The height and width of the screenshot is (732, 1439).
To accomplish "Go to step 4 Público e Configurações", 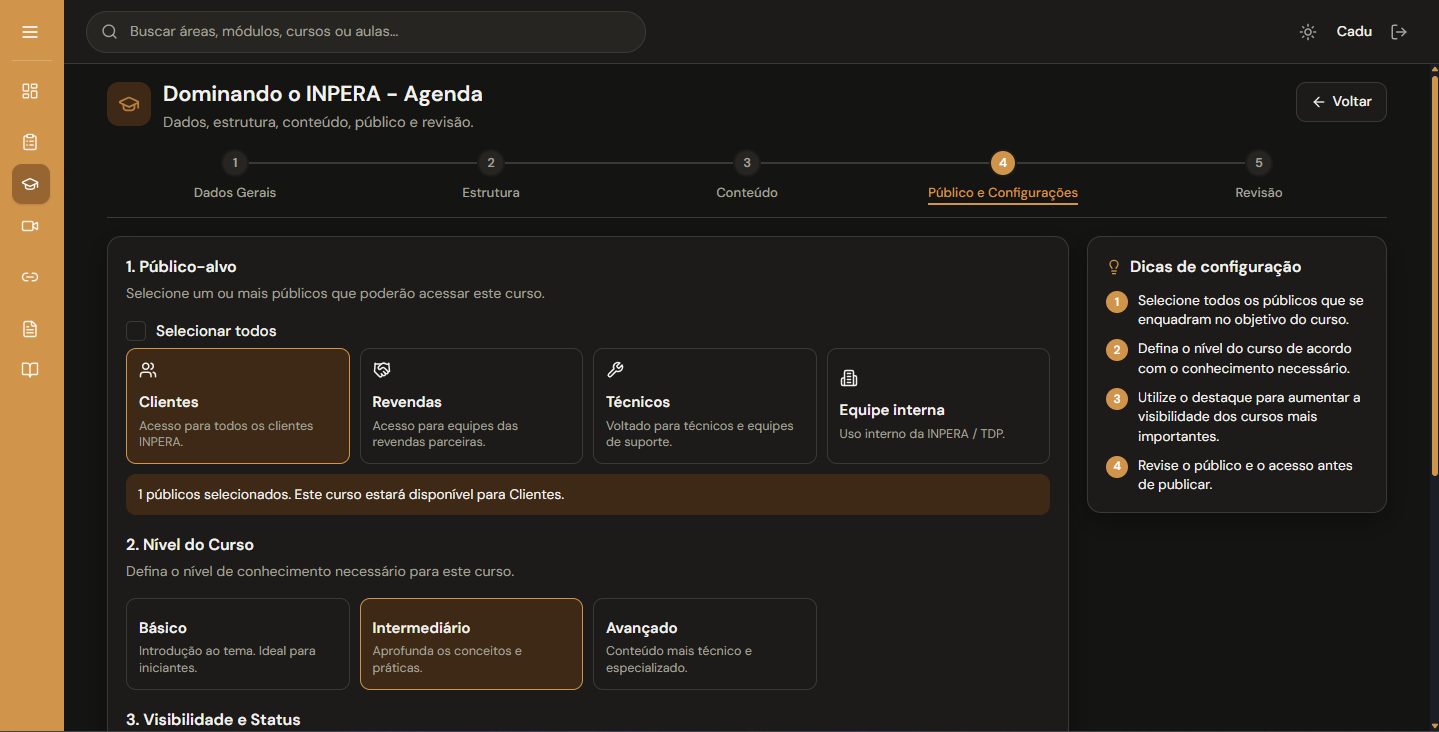I will point(1003,176).
